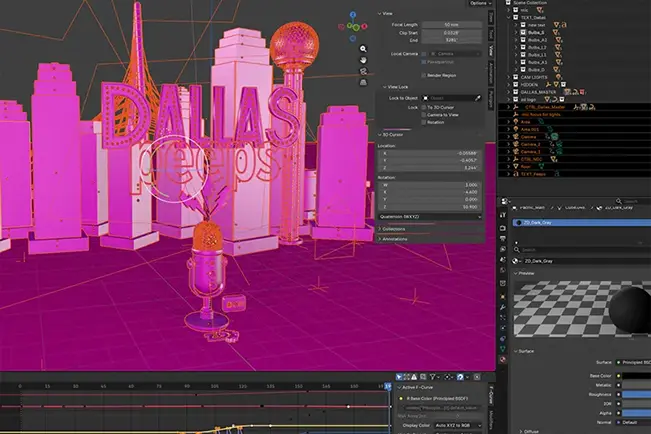This screenshot has height=434, width=651.
Task: Open the Collection properties tab icon
Action: (503, 283)
